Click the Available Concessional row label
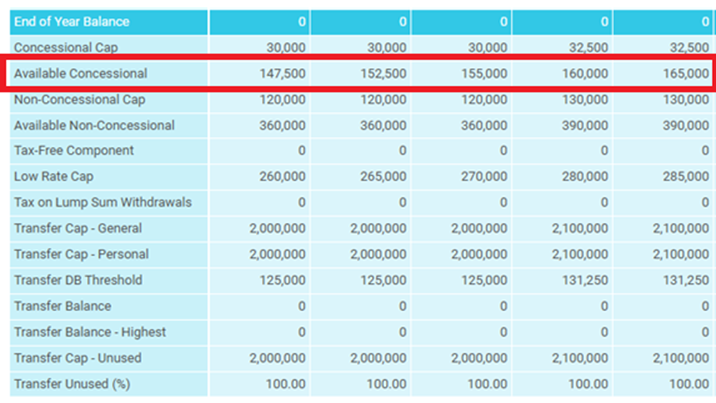The image size is (716, 403). [x=80, y=73]
